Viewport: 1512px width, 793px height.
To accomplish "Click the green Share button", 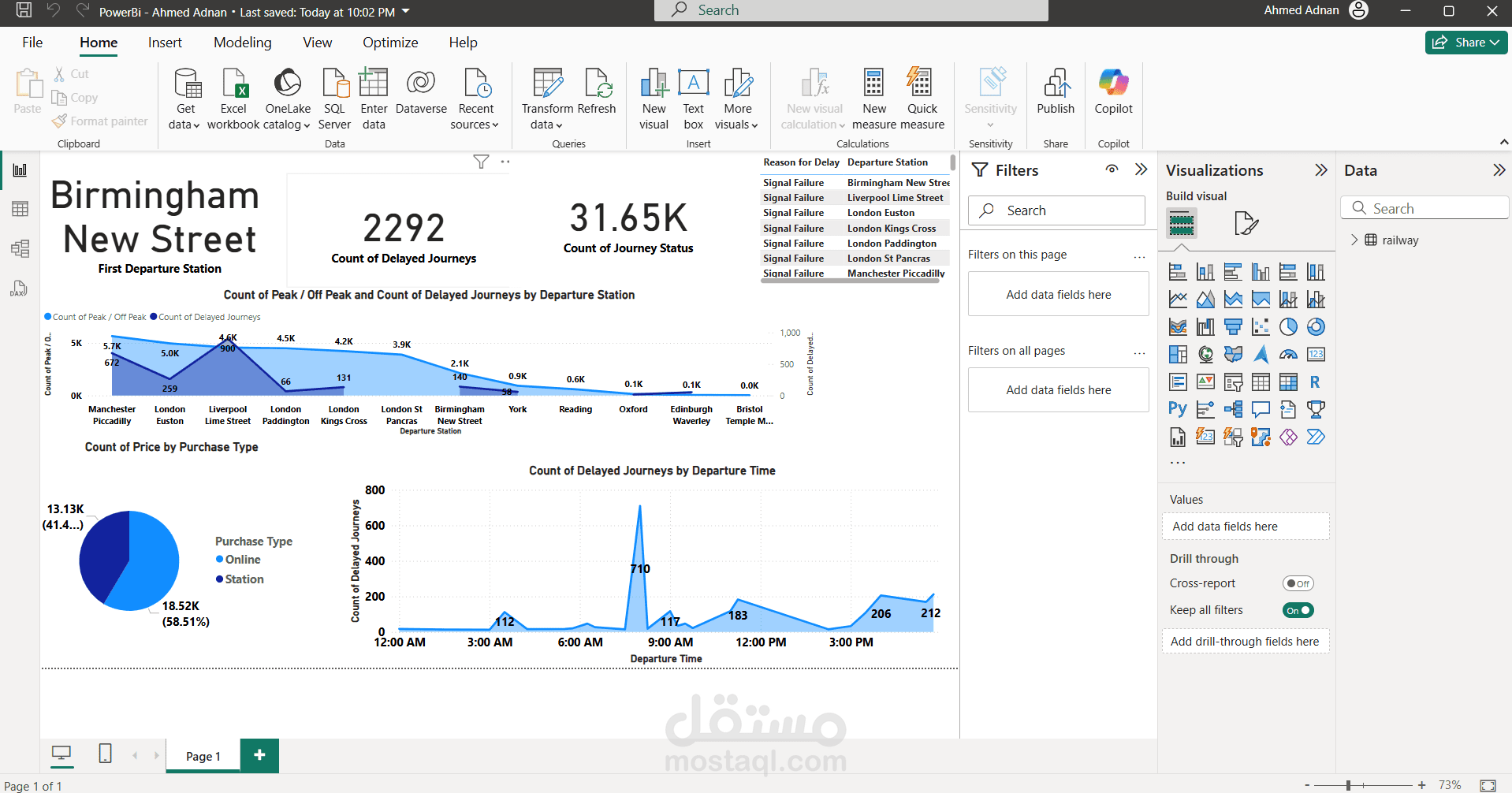I will (x=1465, y=43).
